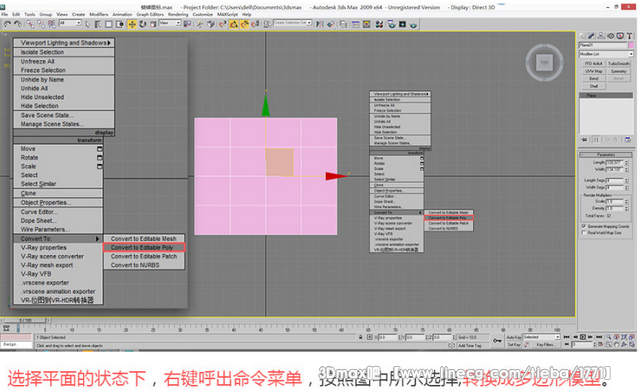This screenshot has height=390, width=640.
Task: Toggle Generate Mapping Coords checkbox
Action: click(584, 226)
